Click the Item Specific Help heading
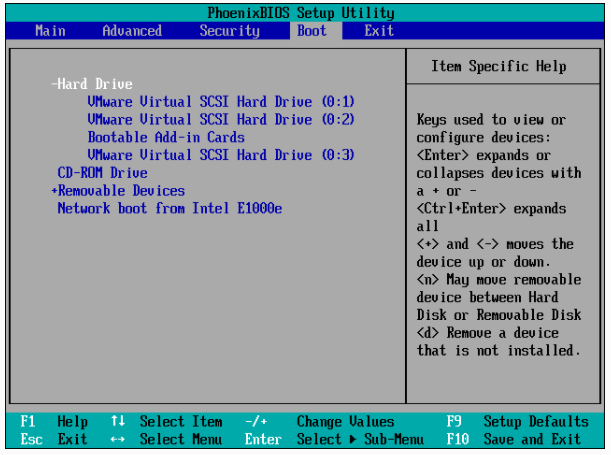The image size is (611, 455). point(499,67)
